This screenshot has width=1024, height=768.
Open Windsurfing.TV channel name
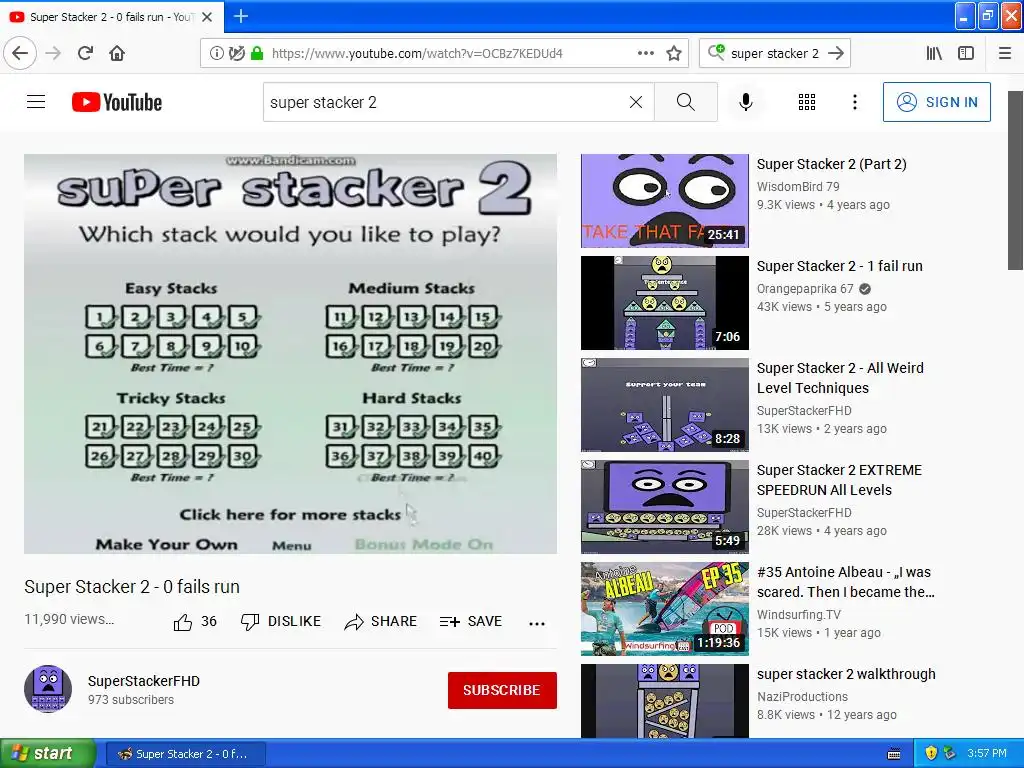799,615
